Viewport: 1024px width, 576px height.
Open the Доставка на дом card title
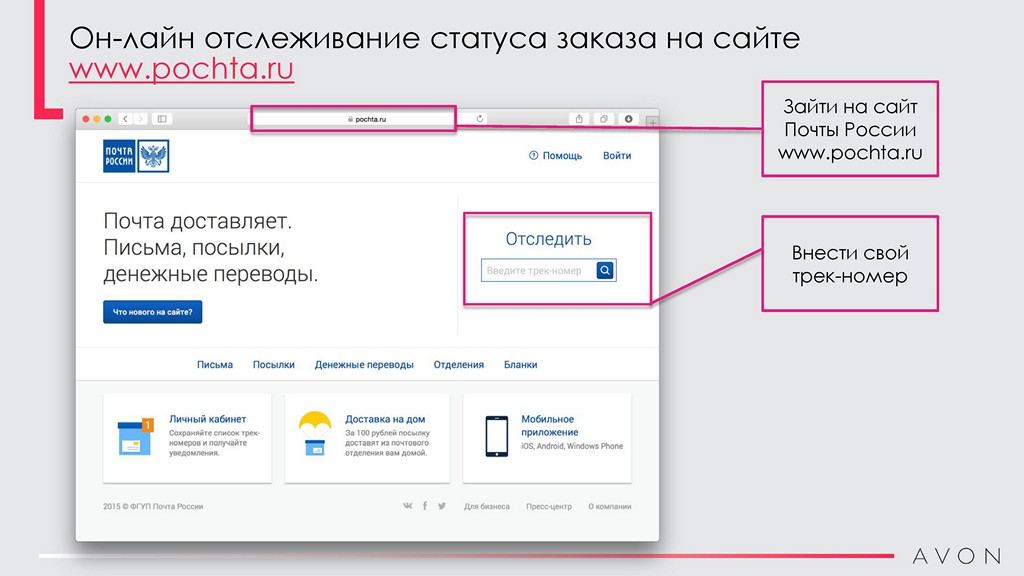pyautogui.click(x=385, y=419)
